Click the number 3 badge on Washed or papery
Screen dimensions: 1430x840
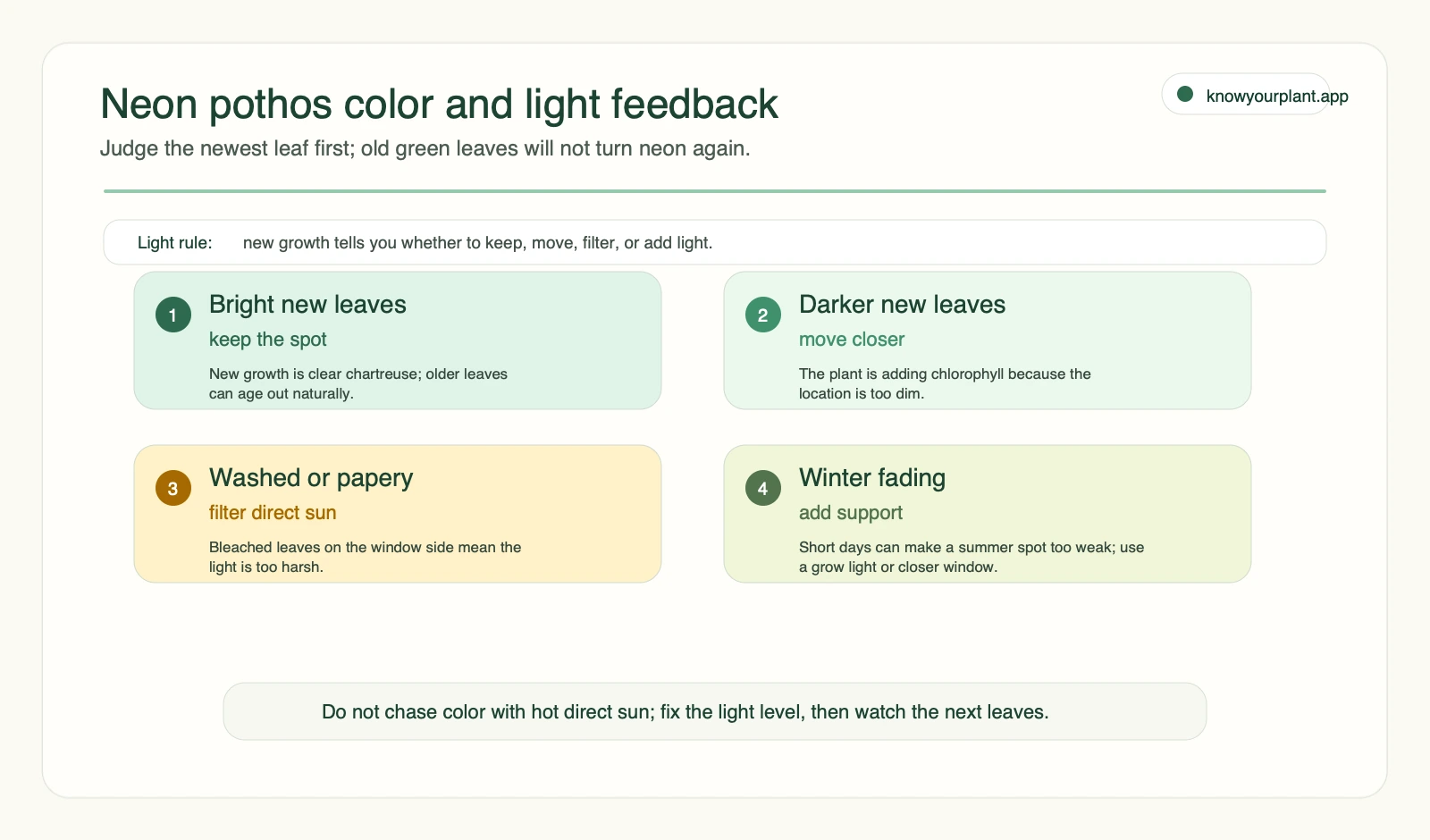173,488
